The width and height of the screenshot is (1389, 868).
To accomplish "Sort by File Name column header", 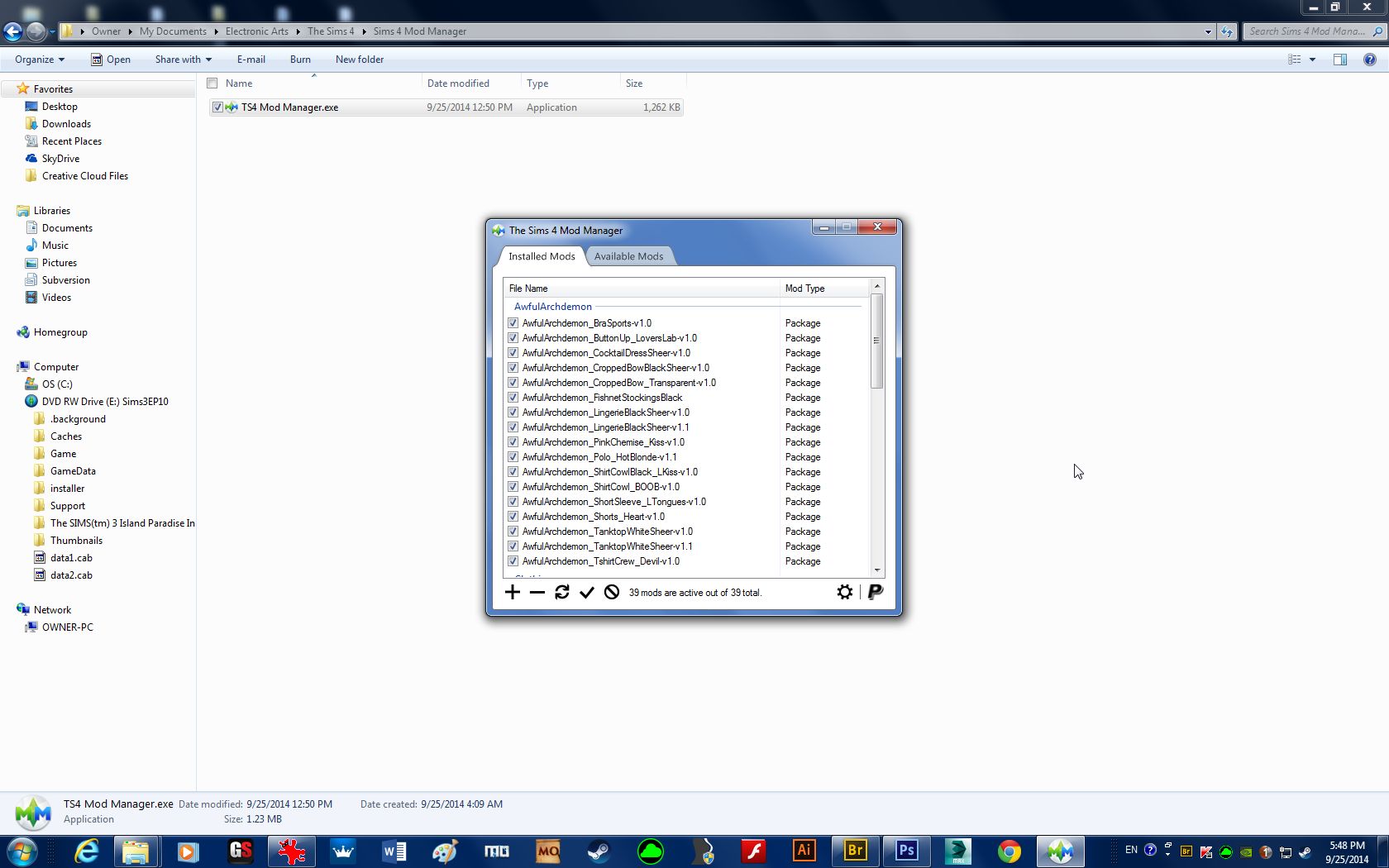I will [x=642, y=289].
